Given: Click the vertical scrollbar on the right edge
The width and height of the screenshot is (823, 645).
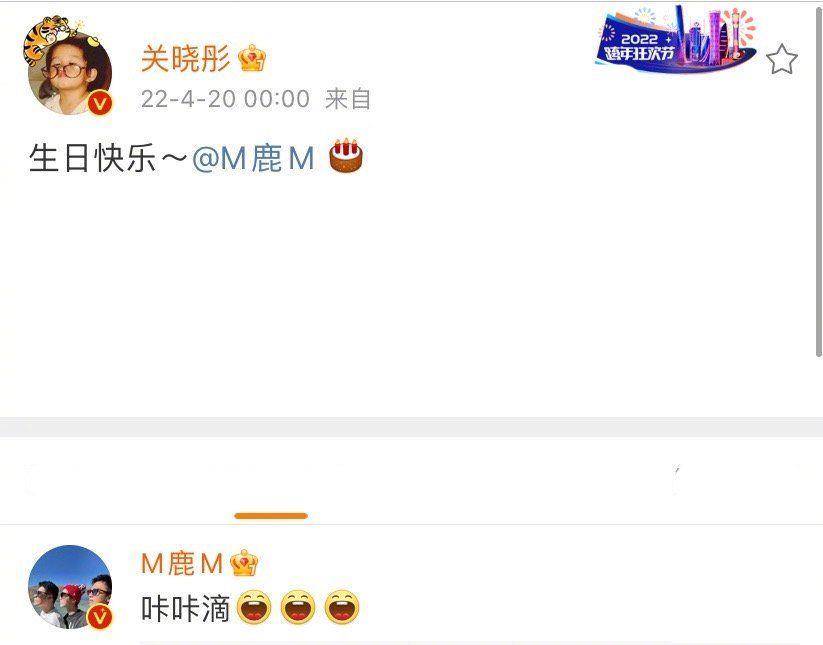Looking at the screenshot, I should 818,182.
